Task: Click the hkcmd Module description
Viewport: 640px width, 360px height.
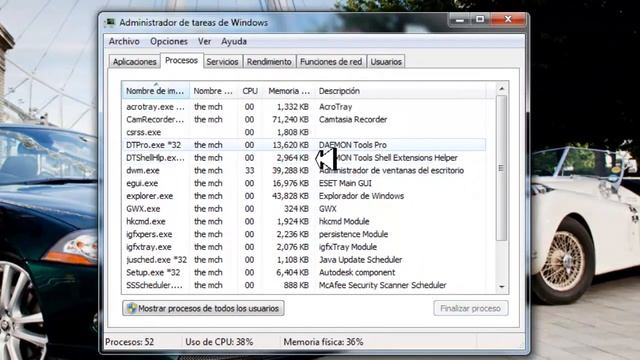Action: pyautogui.click(x=344, y=221)
